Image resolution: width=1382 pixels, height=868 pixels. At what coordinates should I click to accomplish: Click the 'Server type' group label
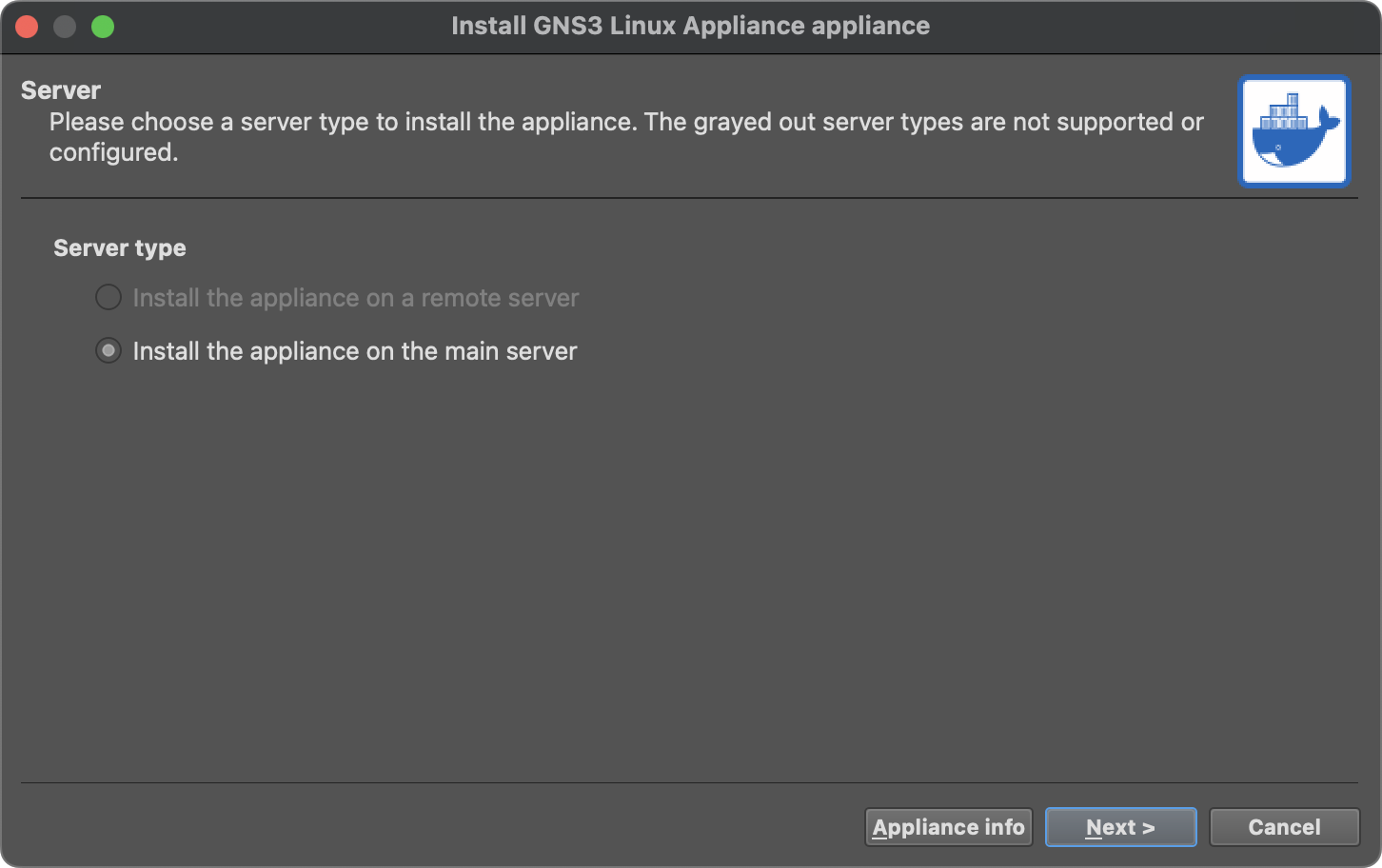[x=120, y=248]
